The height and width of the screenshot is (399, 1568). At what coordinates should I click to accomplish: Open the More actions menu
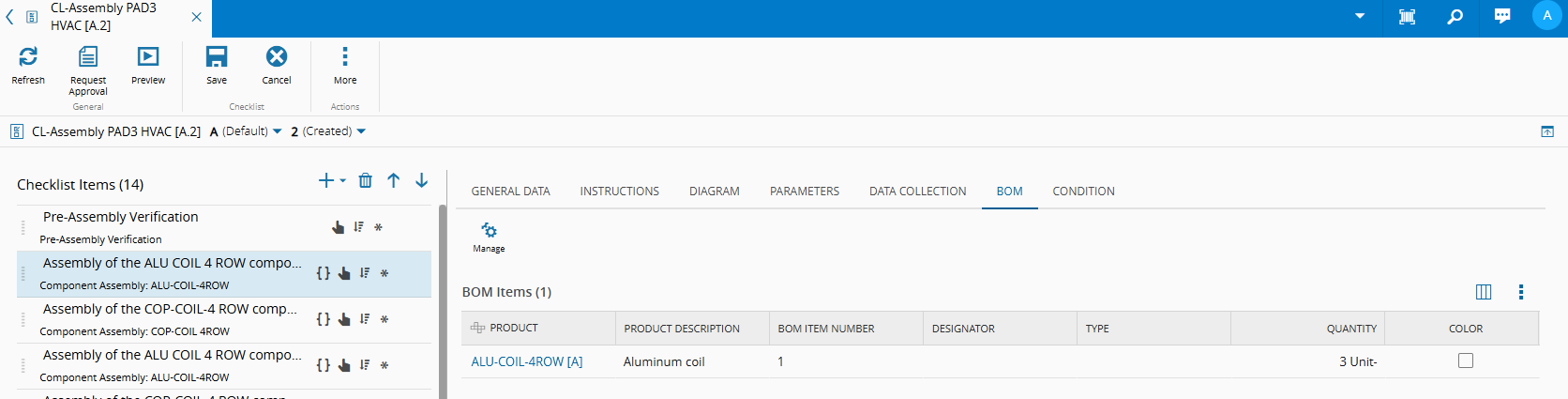(x=345, y=57)
